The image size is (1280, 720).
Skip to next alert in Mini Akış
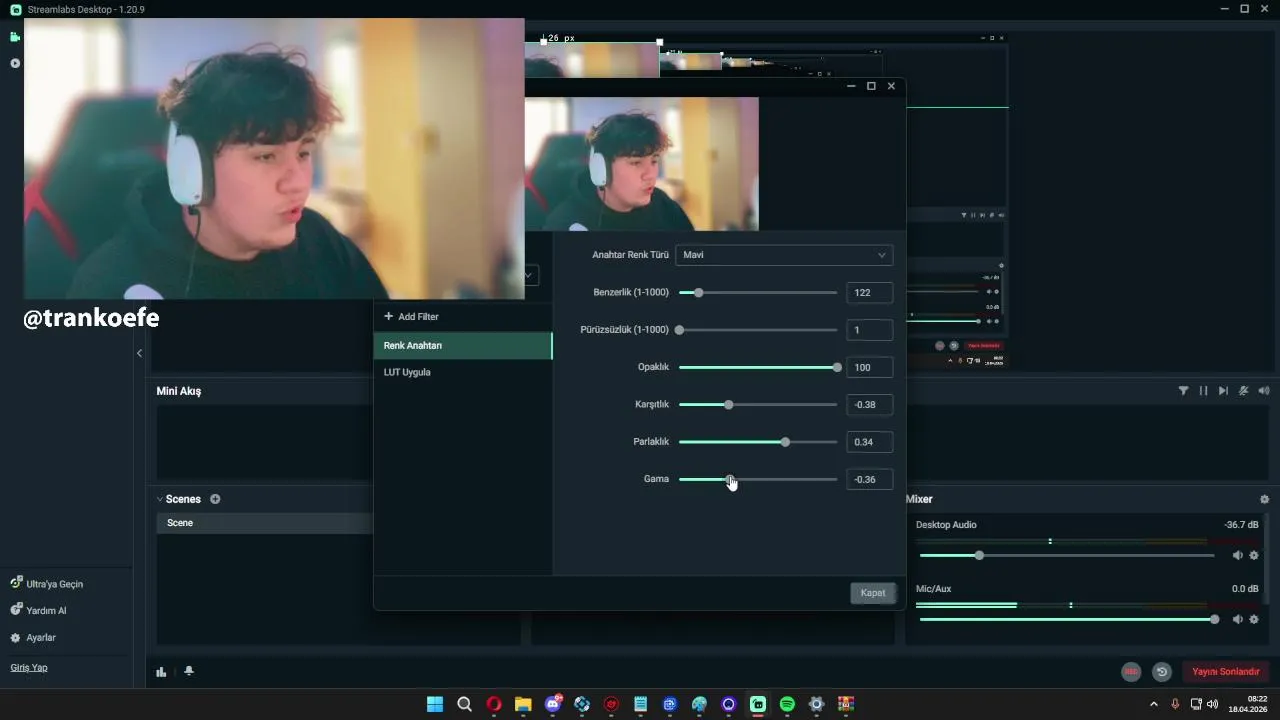(1224, 391)
